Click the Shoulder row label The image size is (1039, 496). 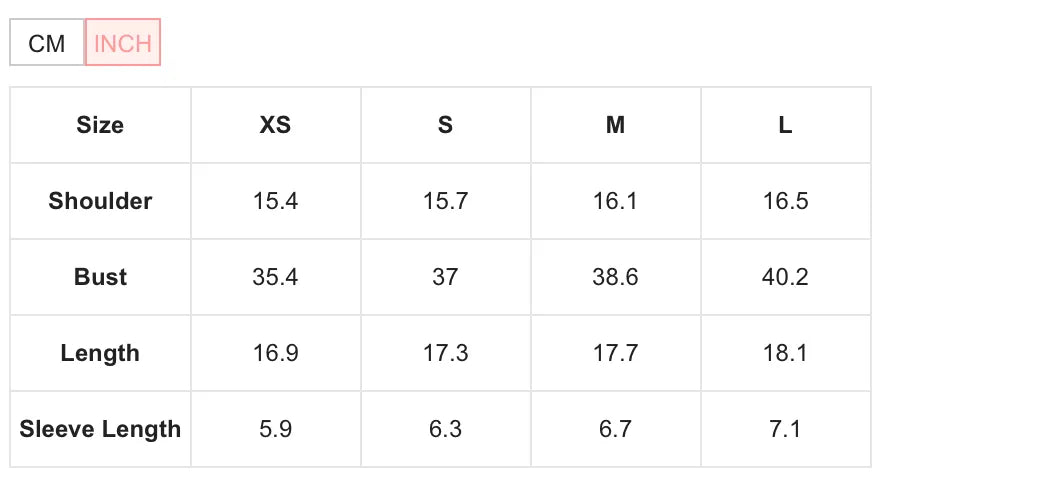(x=100, y=201)
